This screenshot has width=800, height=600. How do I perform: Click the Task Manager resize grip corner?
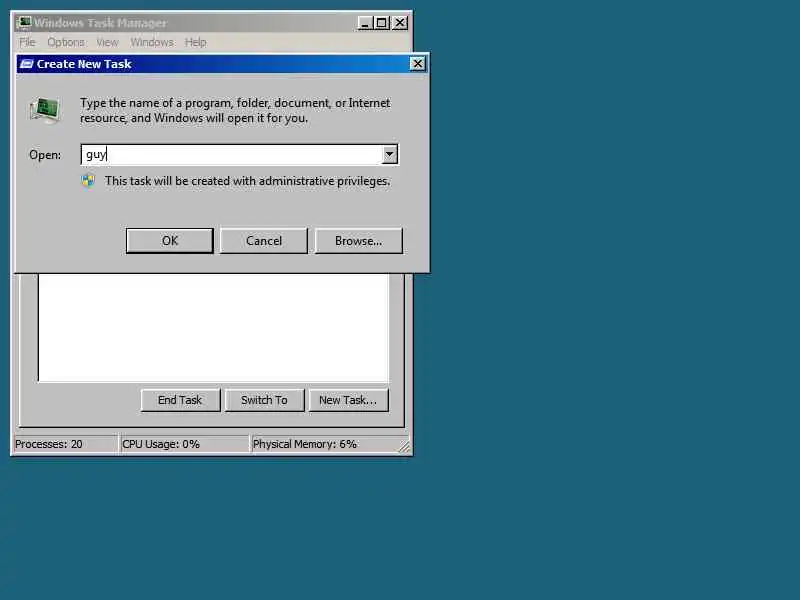click(x=404, y=447)
